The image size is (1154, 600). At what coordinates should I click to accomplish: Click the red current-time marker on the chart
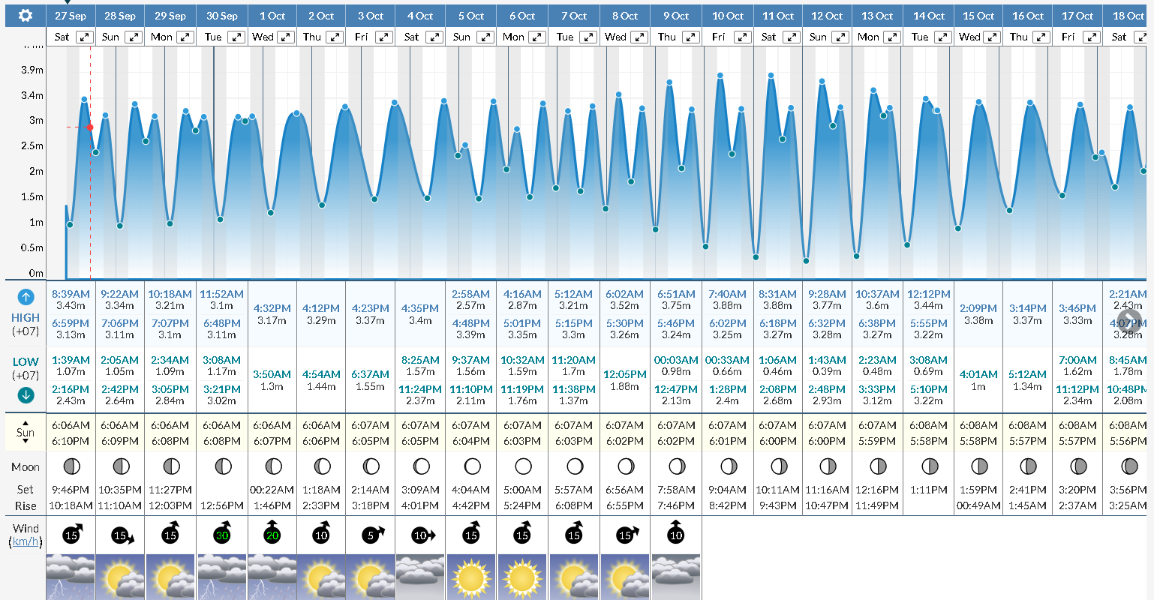(90, 127)
